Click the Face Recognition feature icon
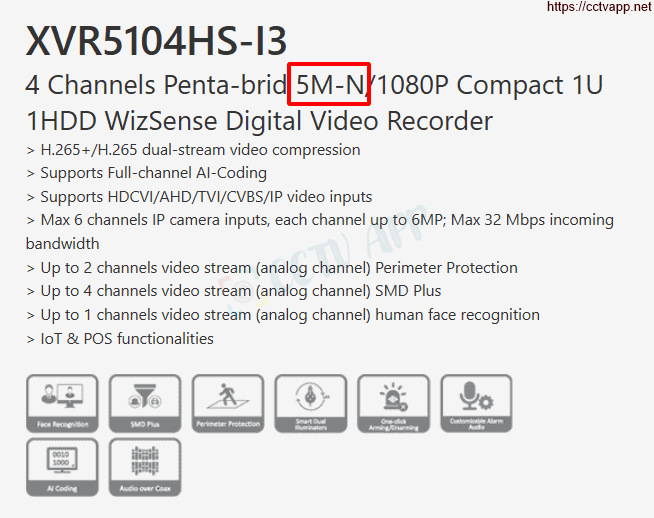The image size is (654, 518). pos(62,403)
